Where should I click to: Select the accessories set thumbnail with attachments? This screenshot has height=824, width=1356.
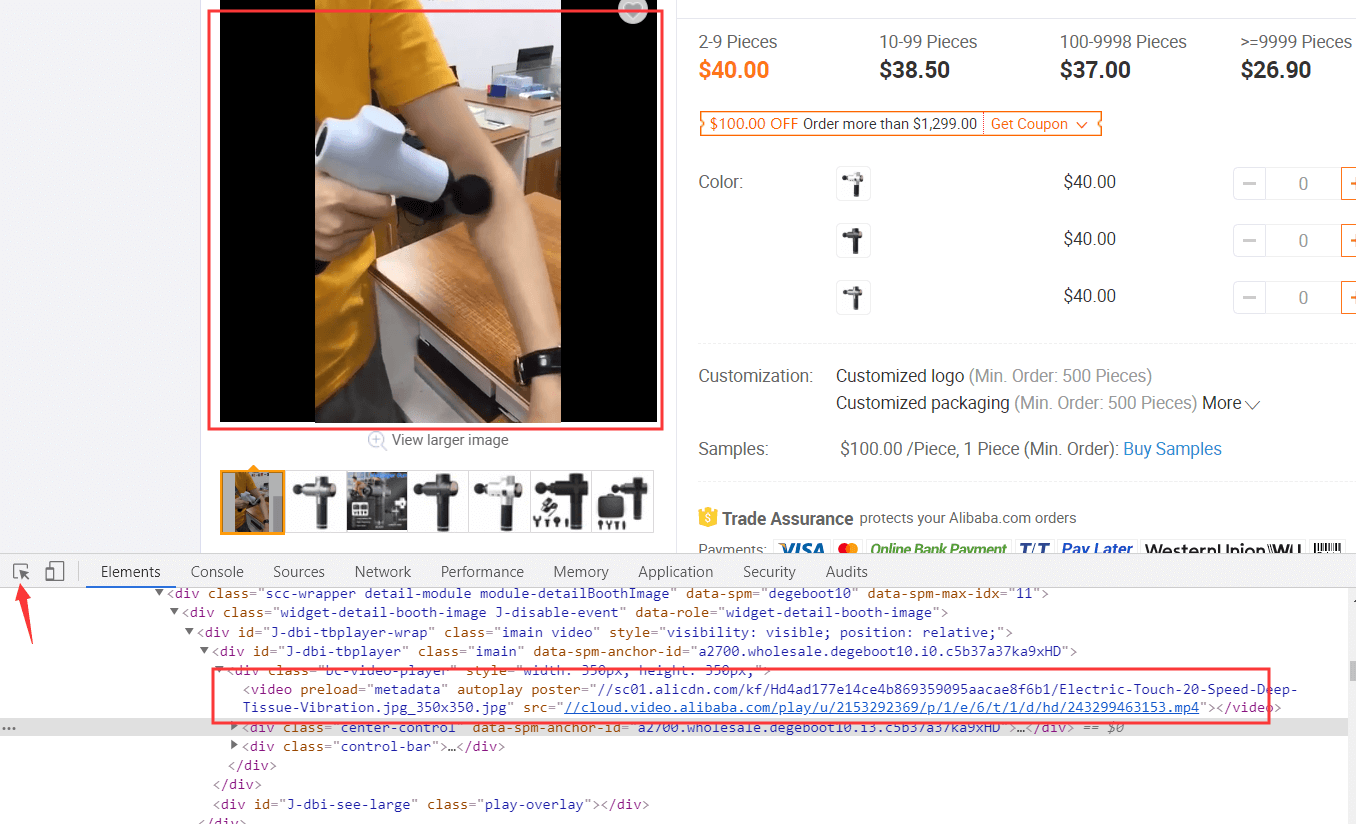[561, 502]
